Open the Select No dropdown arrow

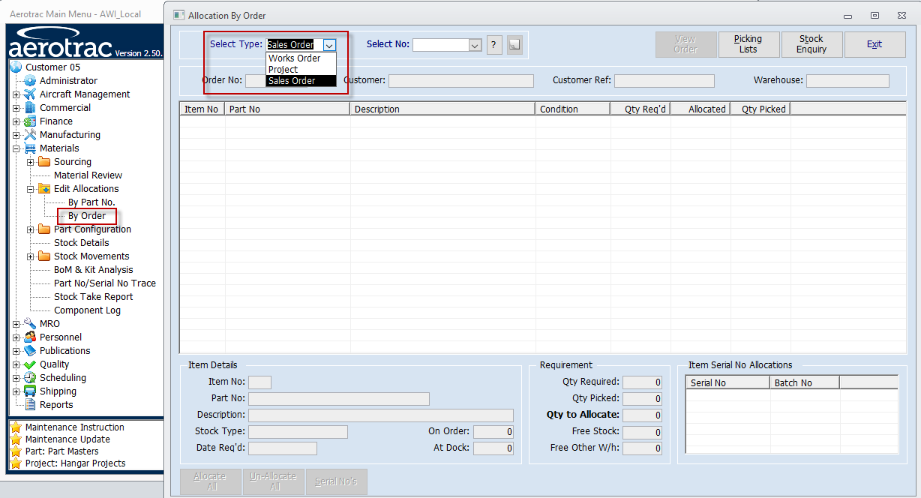coord(475,45)
